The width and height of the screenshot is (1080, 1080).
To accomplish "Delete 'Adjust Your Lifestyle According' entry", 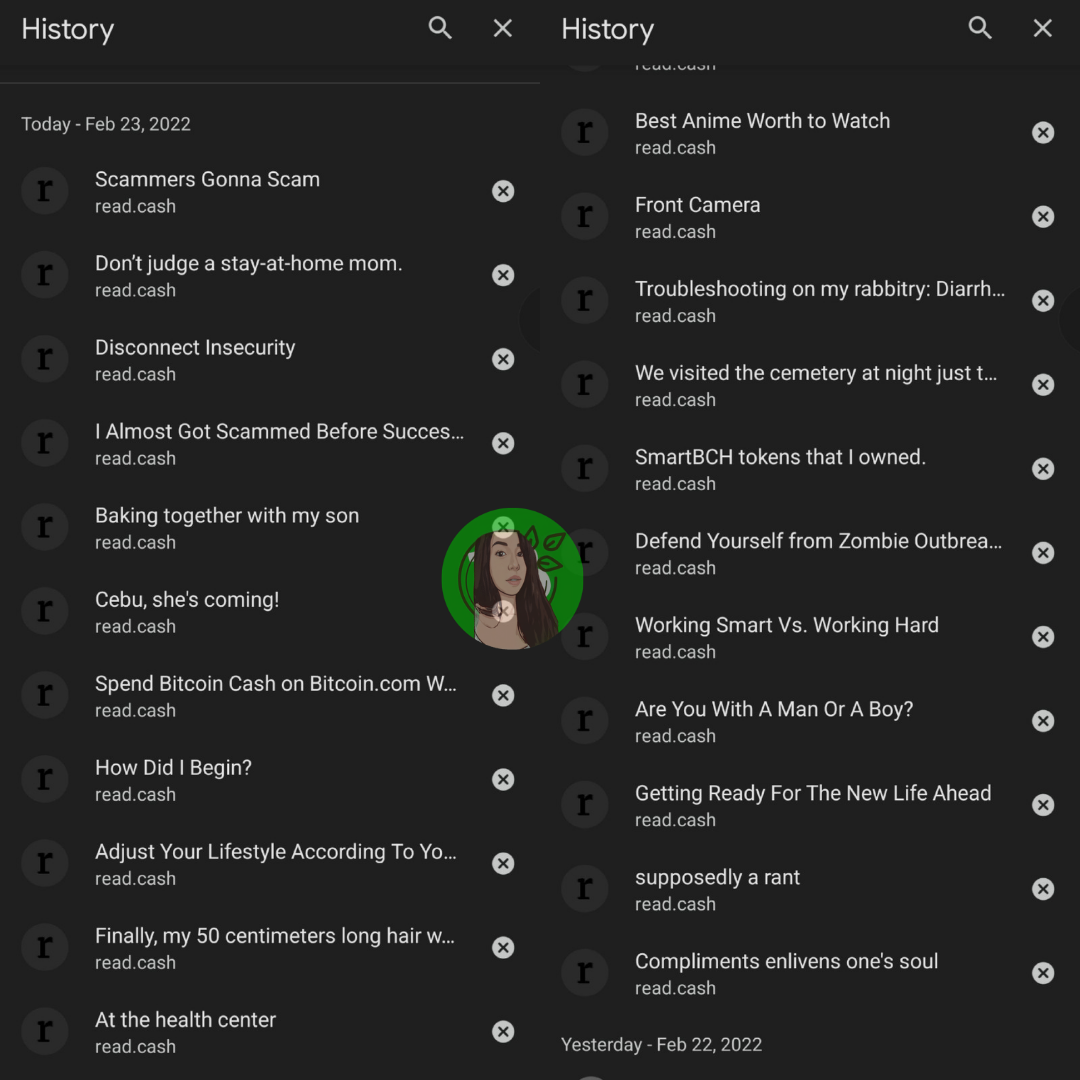I will pos(503,863).
